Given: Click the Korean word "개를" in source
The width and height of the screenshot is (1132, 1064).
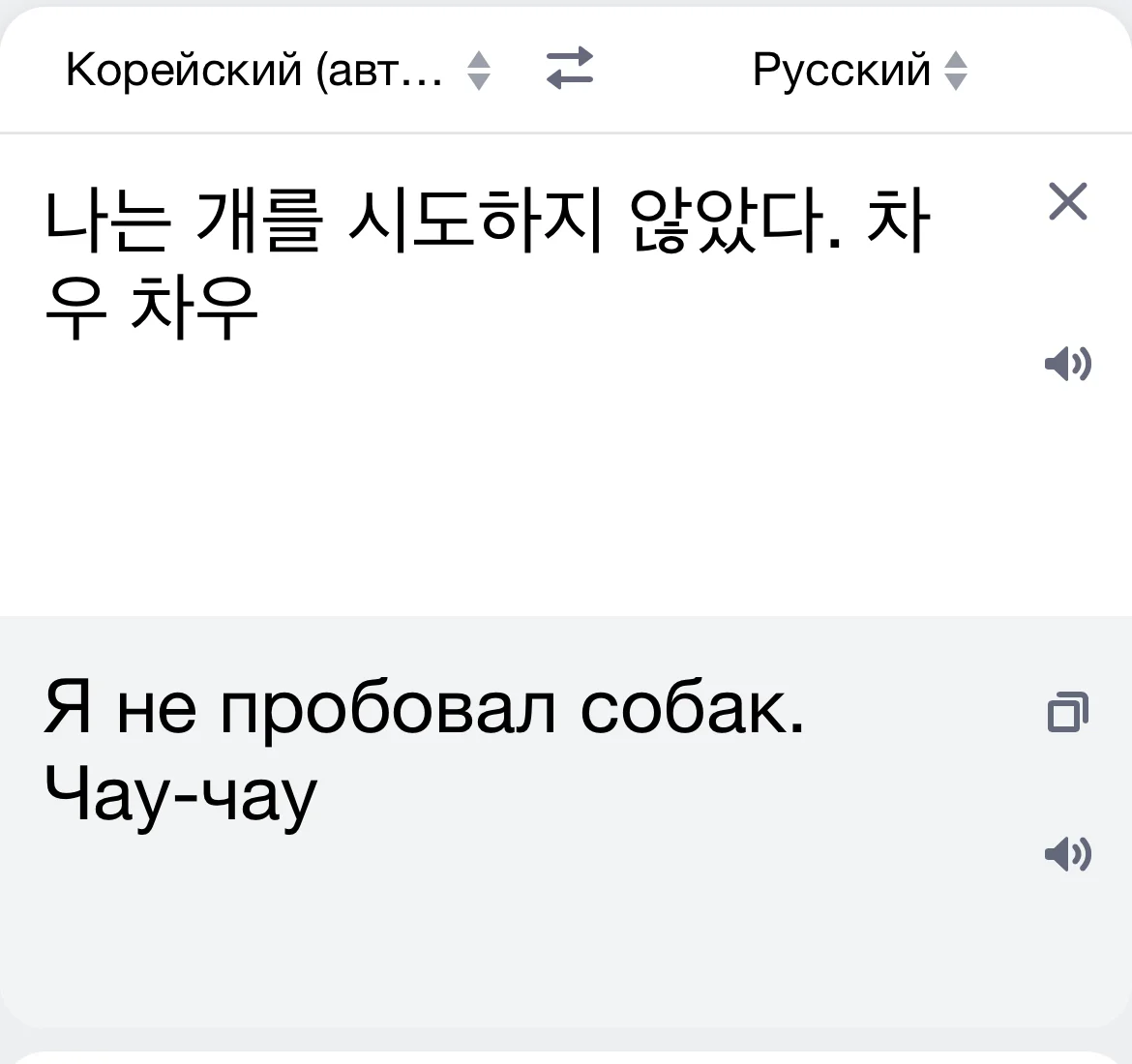Looking at the screenshot, I should [257, 219].
